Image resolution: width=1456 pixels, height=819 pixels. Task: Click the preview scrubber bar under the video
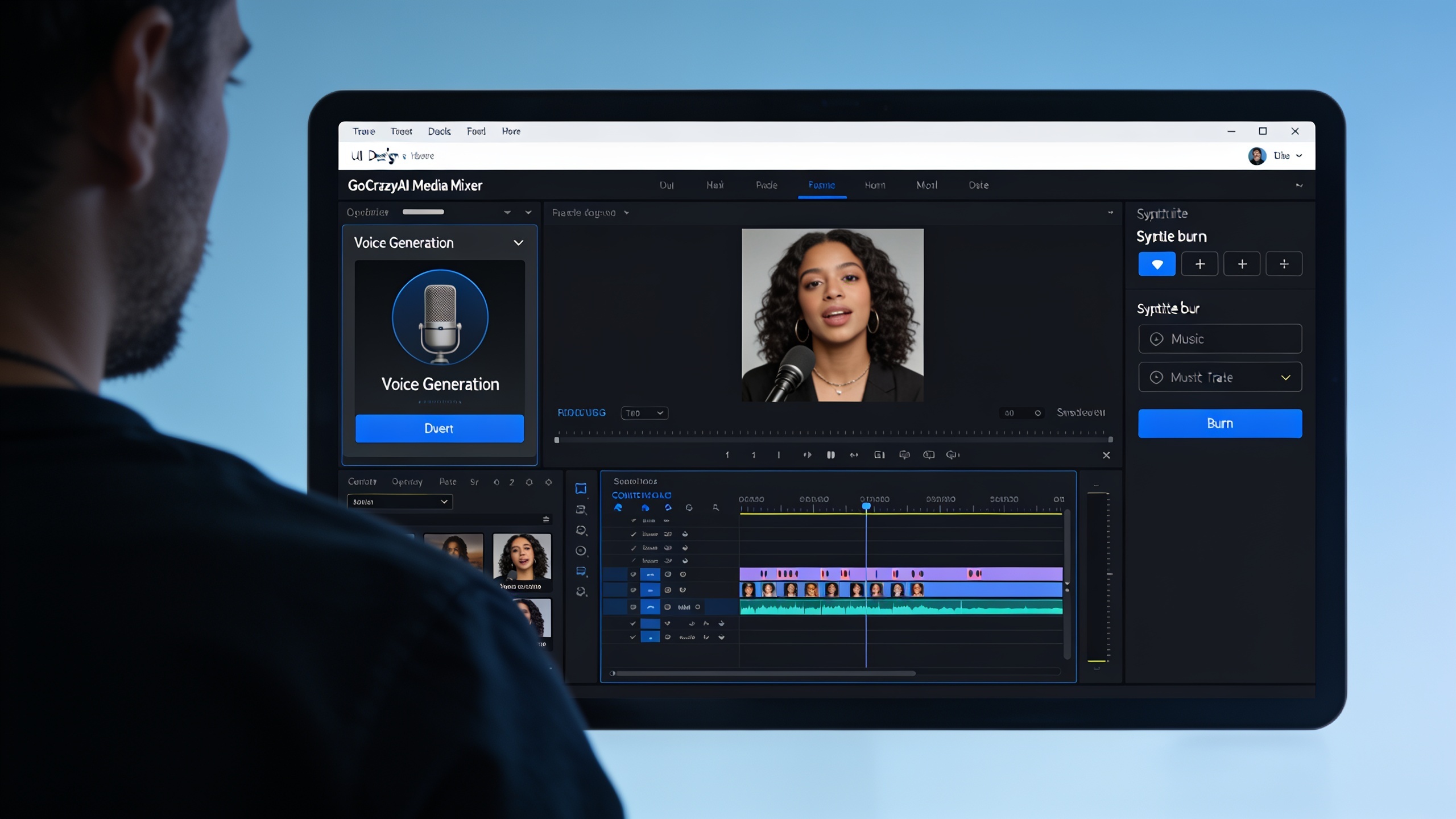point(834,439)
